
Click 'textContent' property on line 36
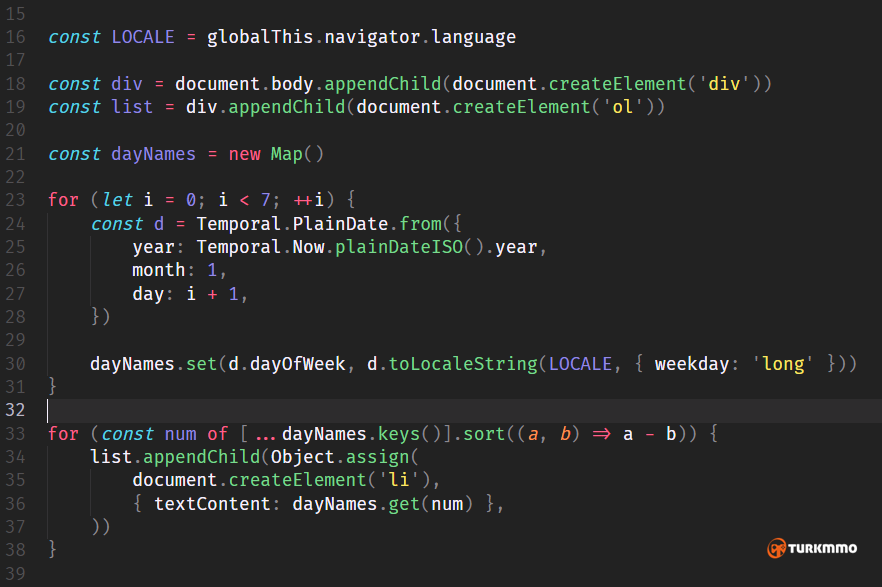(212, 504)
